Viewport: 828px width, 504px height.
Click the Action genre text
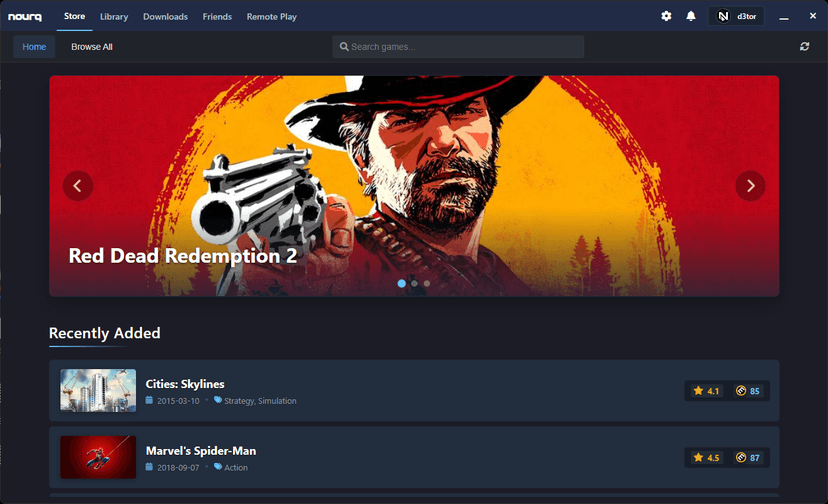click(x=236, y=468)
